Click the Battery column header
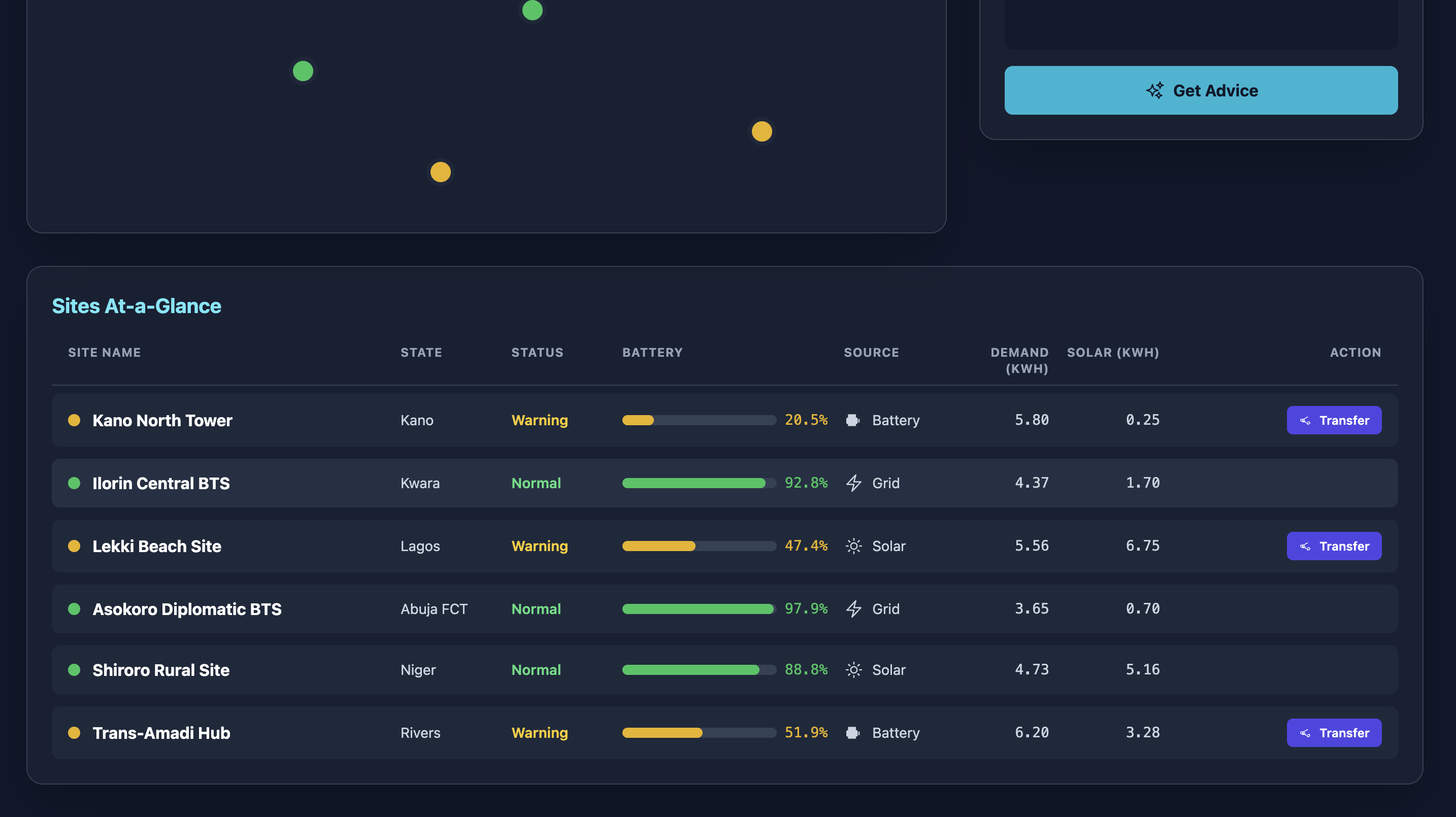1456x817 pixels. tap(652, 353)
